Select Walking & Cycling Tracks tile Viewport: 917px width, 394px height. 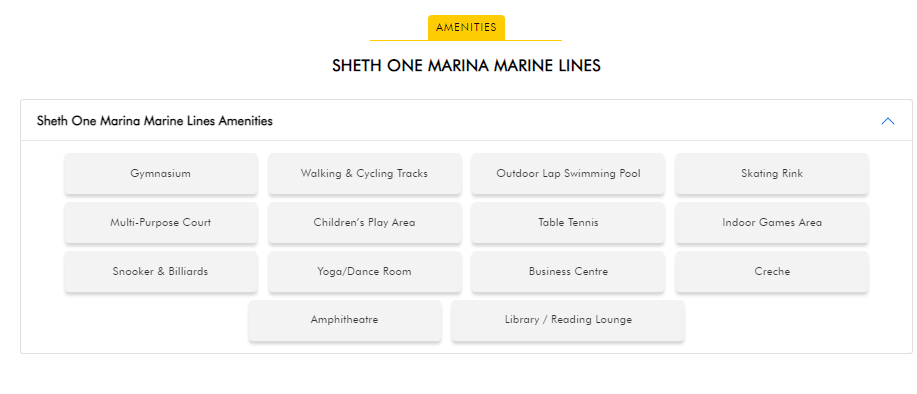pyautogui.click(x=364, y=174)
